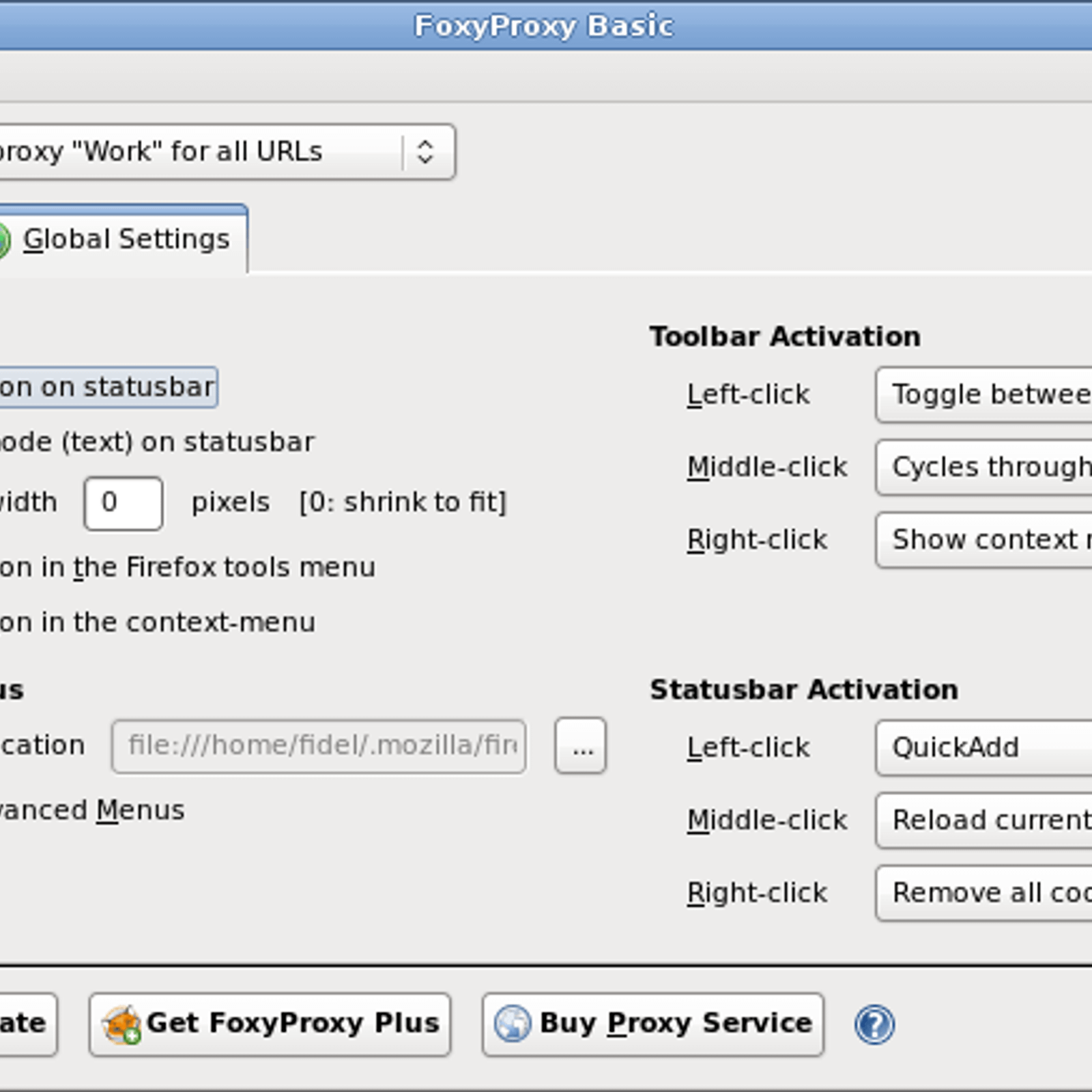Open the Statusbar Middle-click 'Reload current' dropdown
This screenshot has height=1092, width=1092.
click(x=984, y=820)
